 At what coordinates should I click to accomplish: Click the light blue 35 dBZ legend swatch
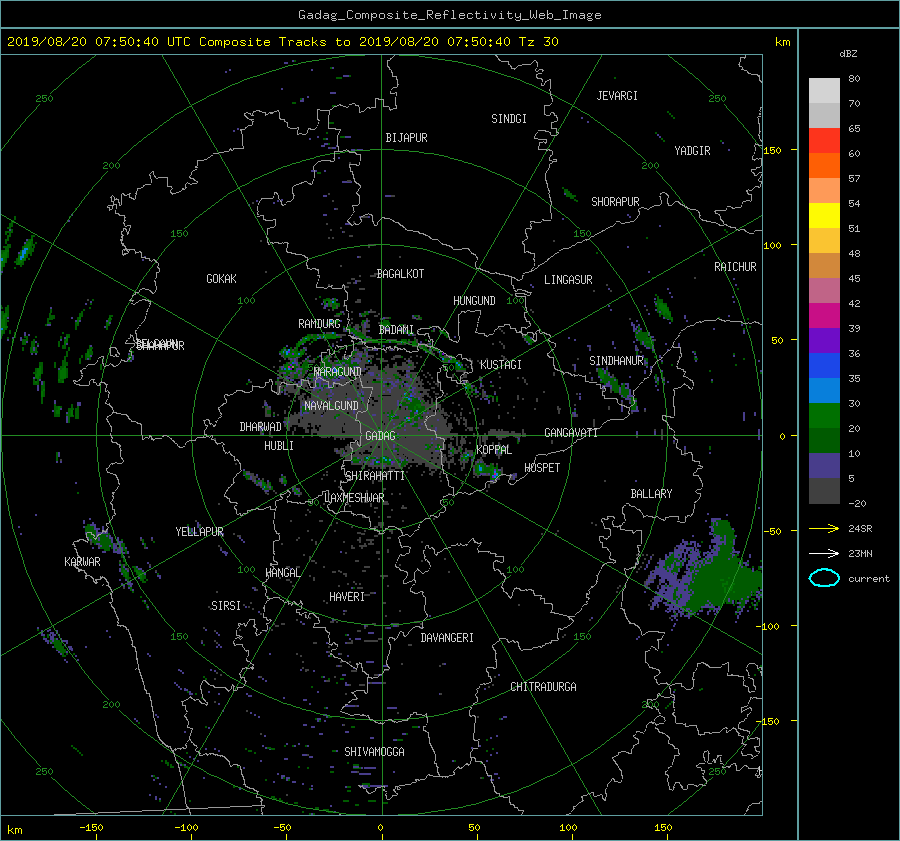pos(824,391)
